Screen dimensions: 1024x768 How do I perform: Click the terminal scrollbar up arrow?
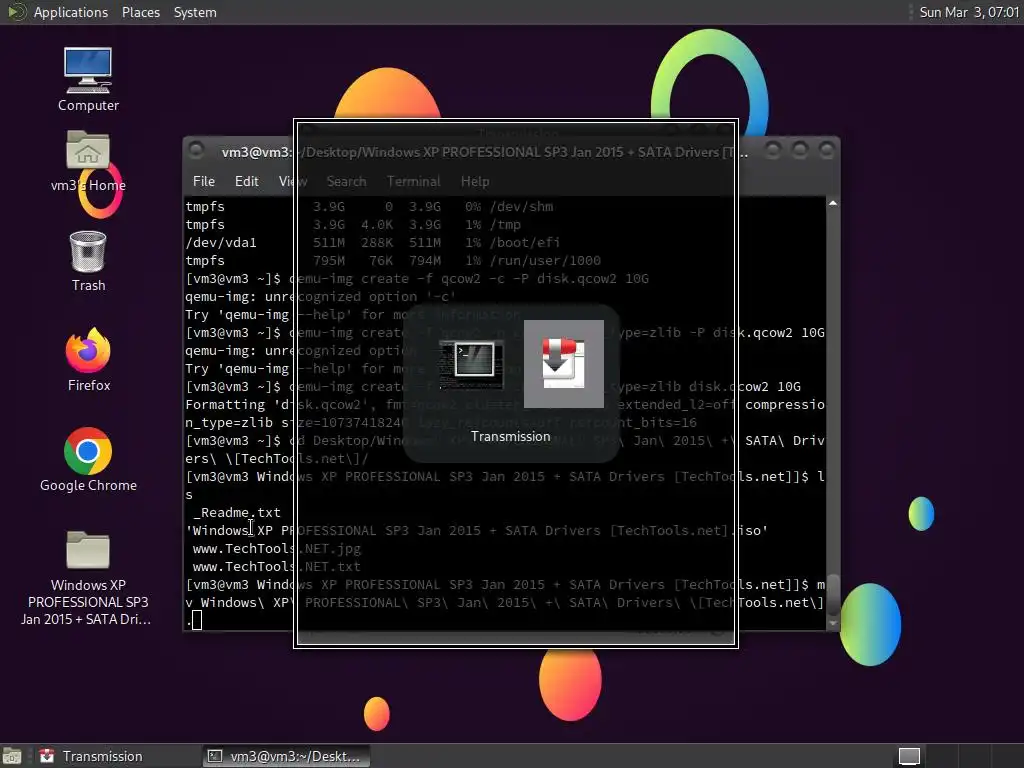833,204
